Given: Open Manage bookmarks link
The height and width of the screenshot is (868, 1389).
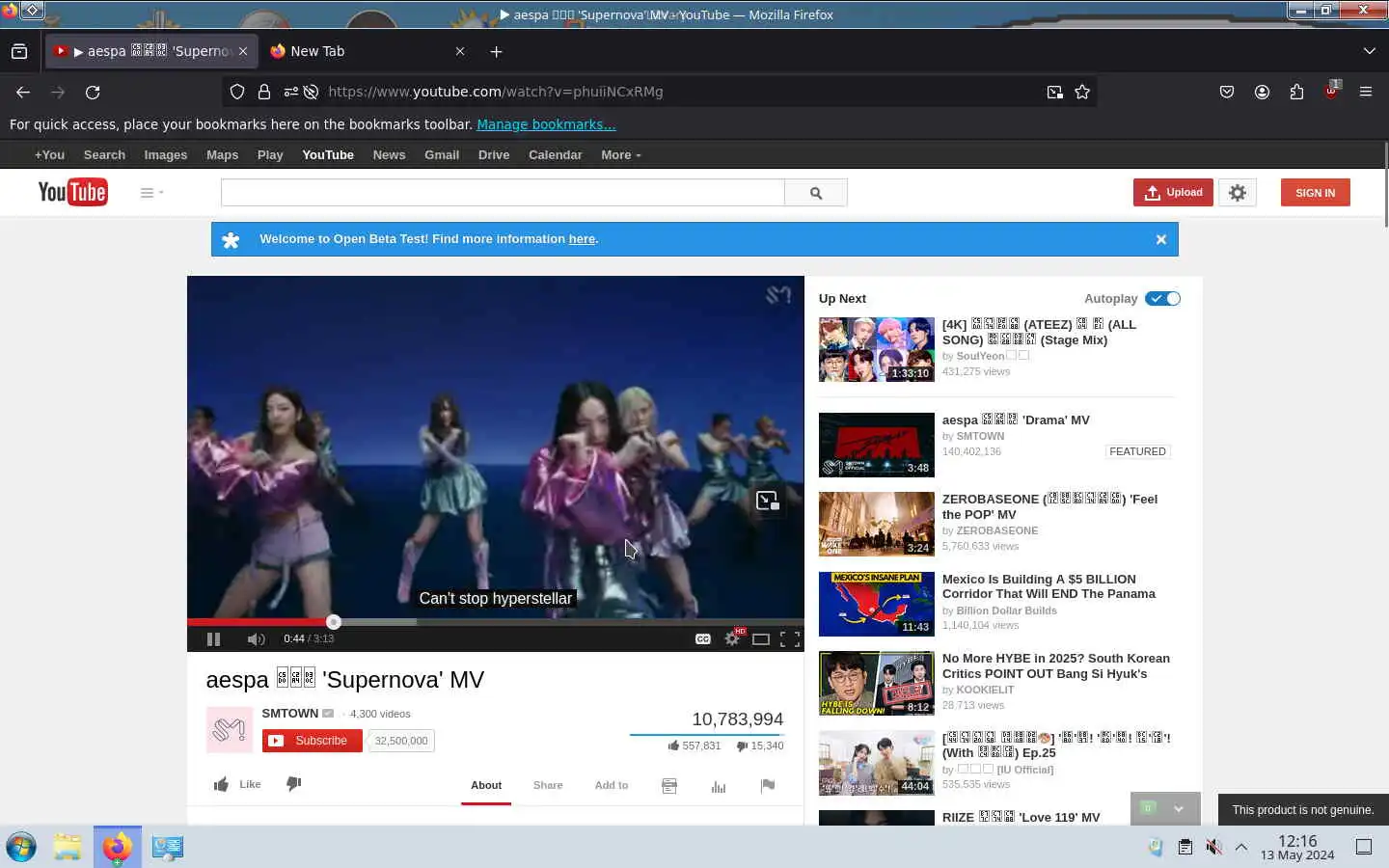Looking at the screenshot, I should pos(546,124).
